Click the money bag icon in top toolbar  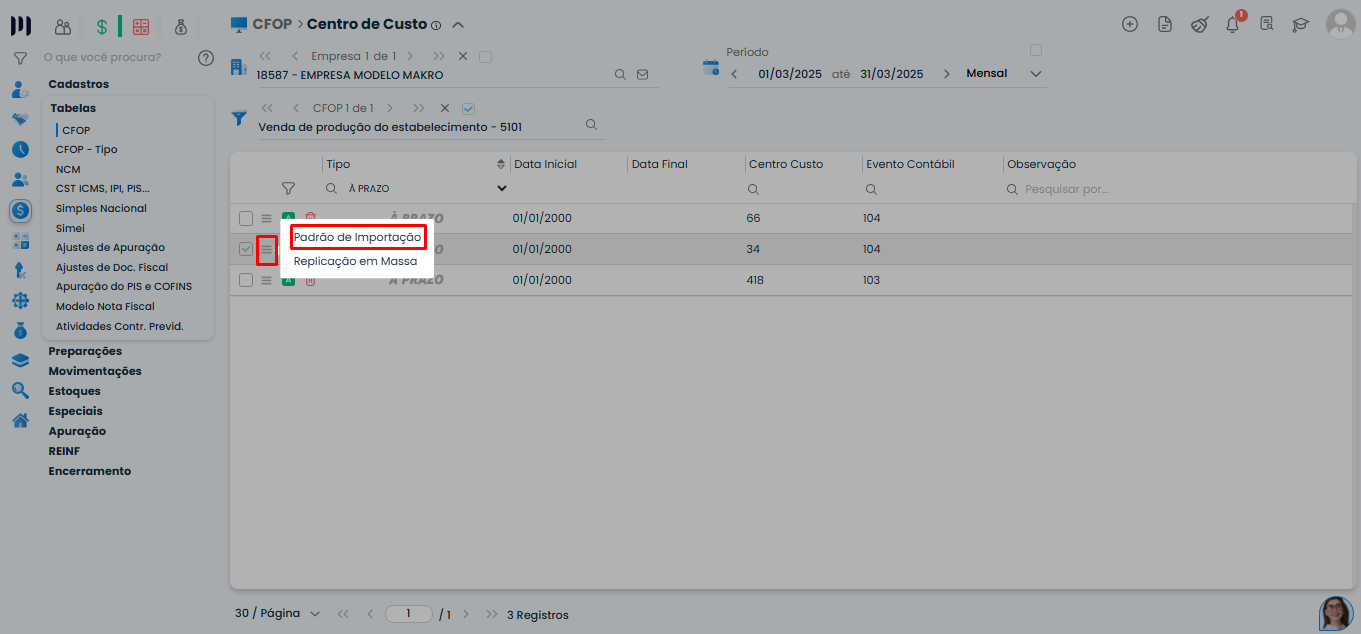coord(181,27)
